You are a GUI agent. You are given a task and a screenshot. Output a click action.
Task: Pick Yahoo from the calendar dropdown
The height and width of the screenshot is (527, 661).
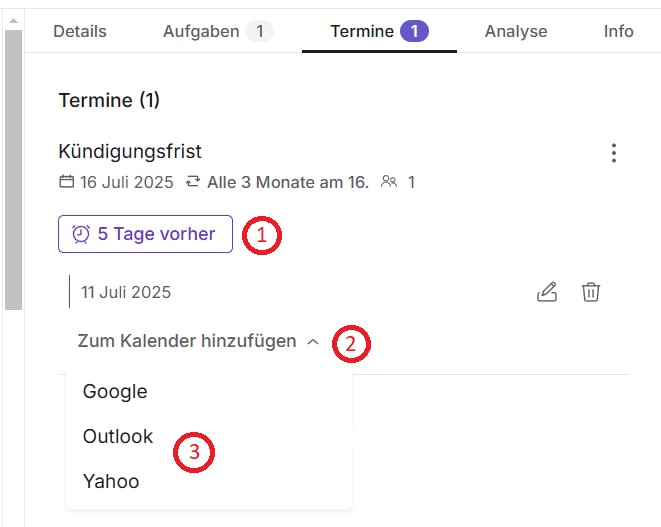[x=111, y=481]
